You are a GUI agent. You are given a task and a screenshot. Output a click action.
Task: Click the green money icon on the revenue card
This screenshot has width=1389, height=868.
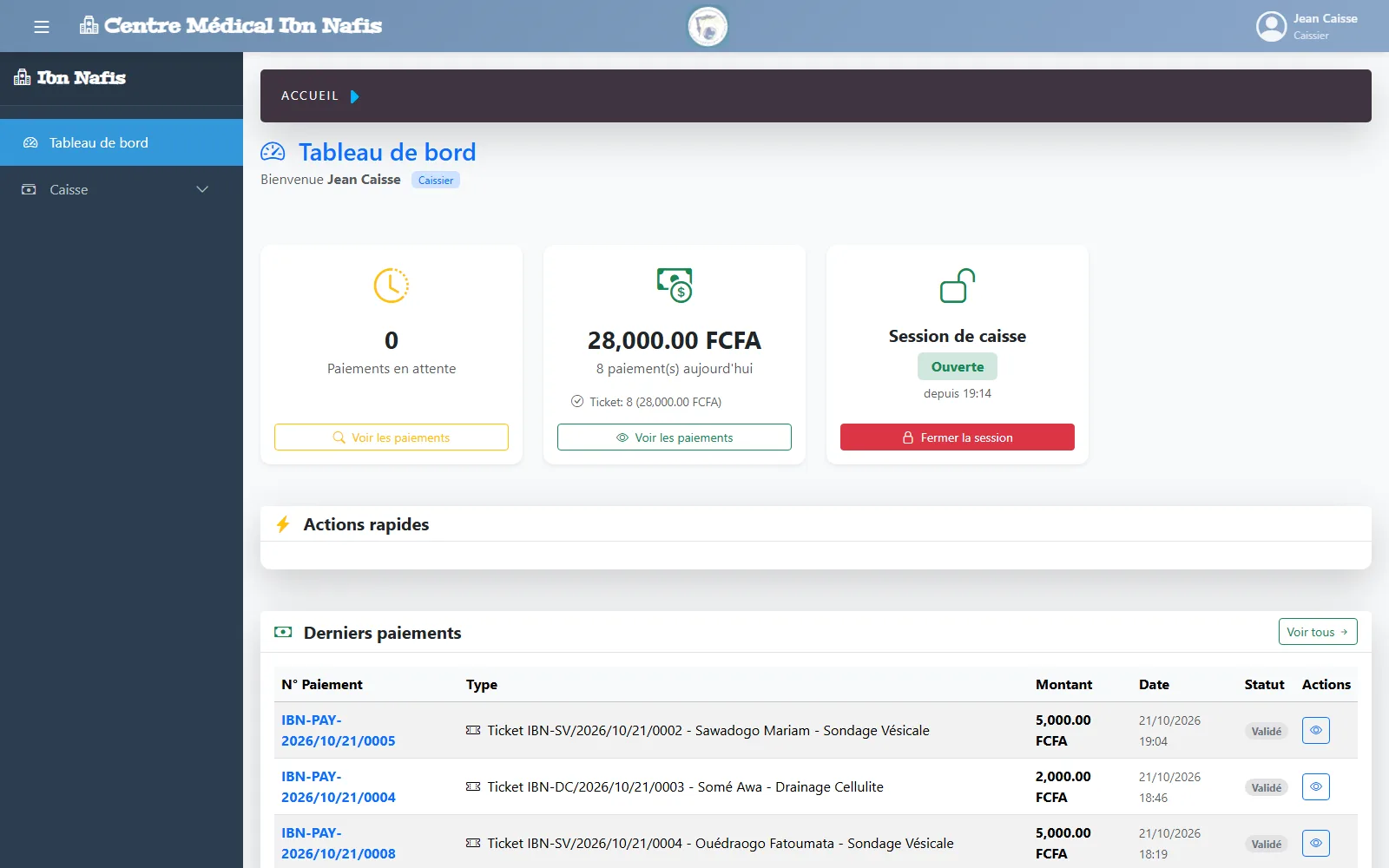[675, 286]
